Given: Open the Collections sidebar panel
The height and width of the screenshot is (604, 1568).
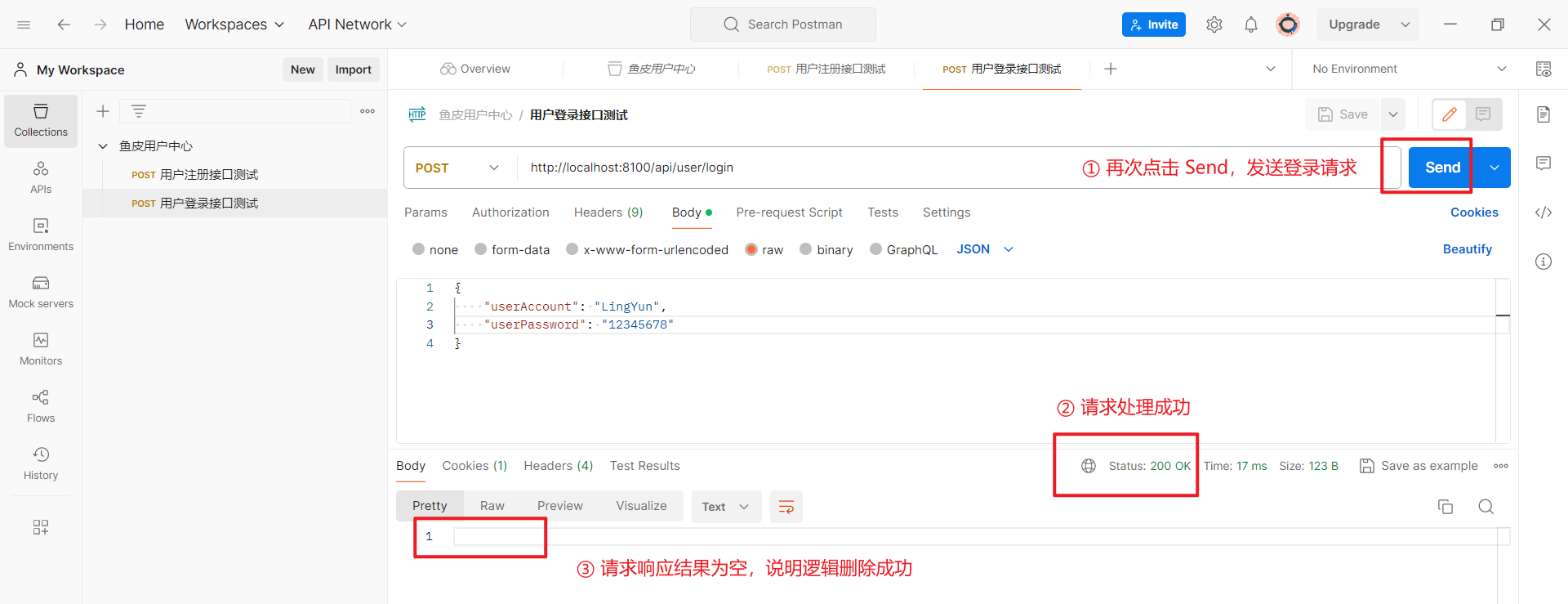Looking at the screenshot, I should 41,120.
